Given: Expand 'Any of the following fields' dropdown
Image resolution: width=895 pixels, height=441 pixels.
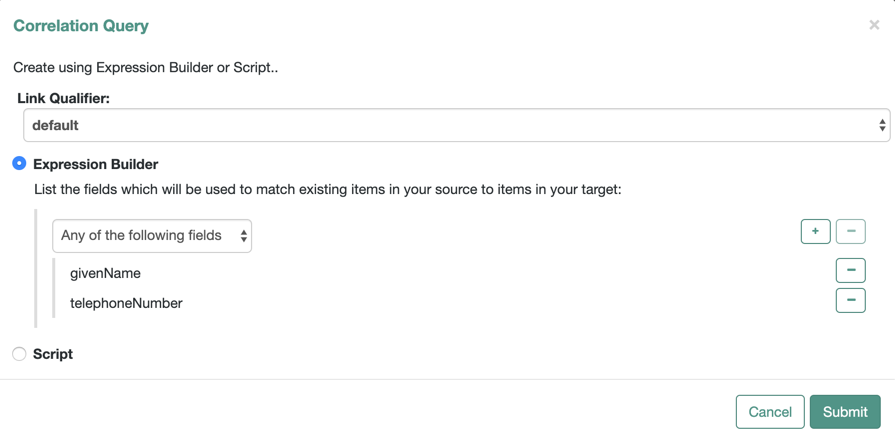Looking at the screenshot, I should [151, 236].
